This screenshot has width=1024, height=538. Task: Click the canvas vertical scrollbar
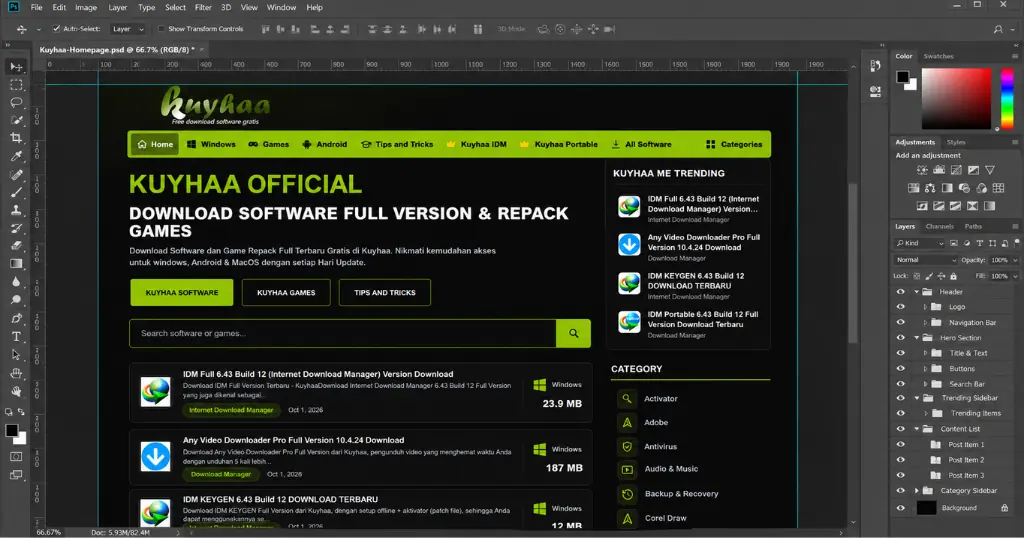click(853, 261)
